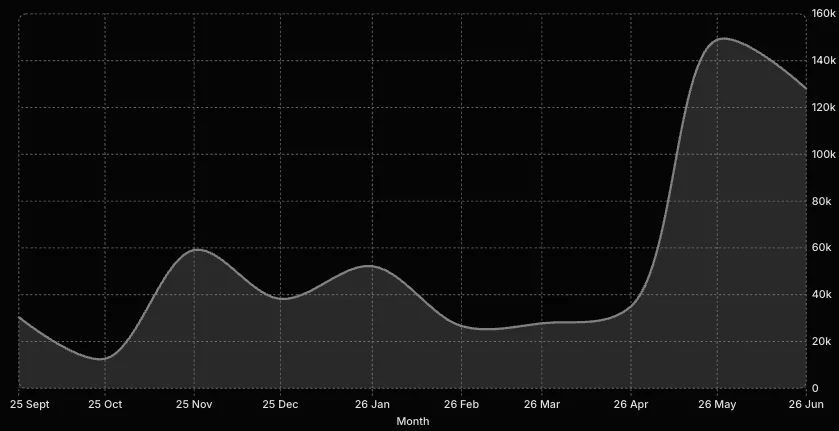Click the '40k' y-axis value
The image size is (839, 431).
pyautogui.click(x=821, y=294)
